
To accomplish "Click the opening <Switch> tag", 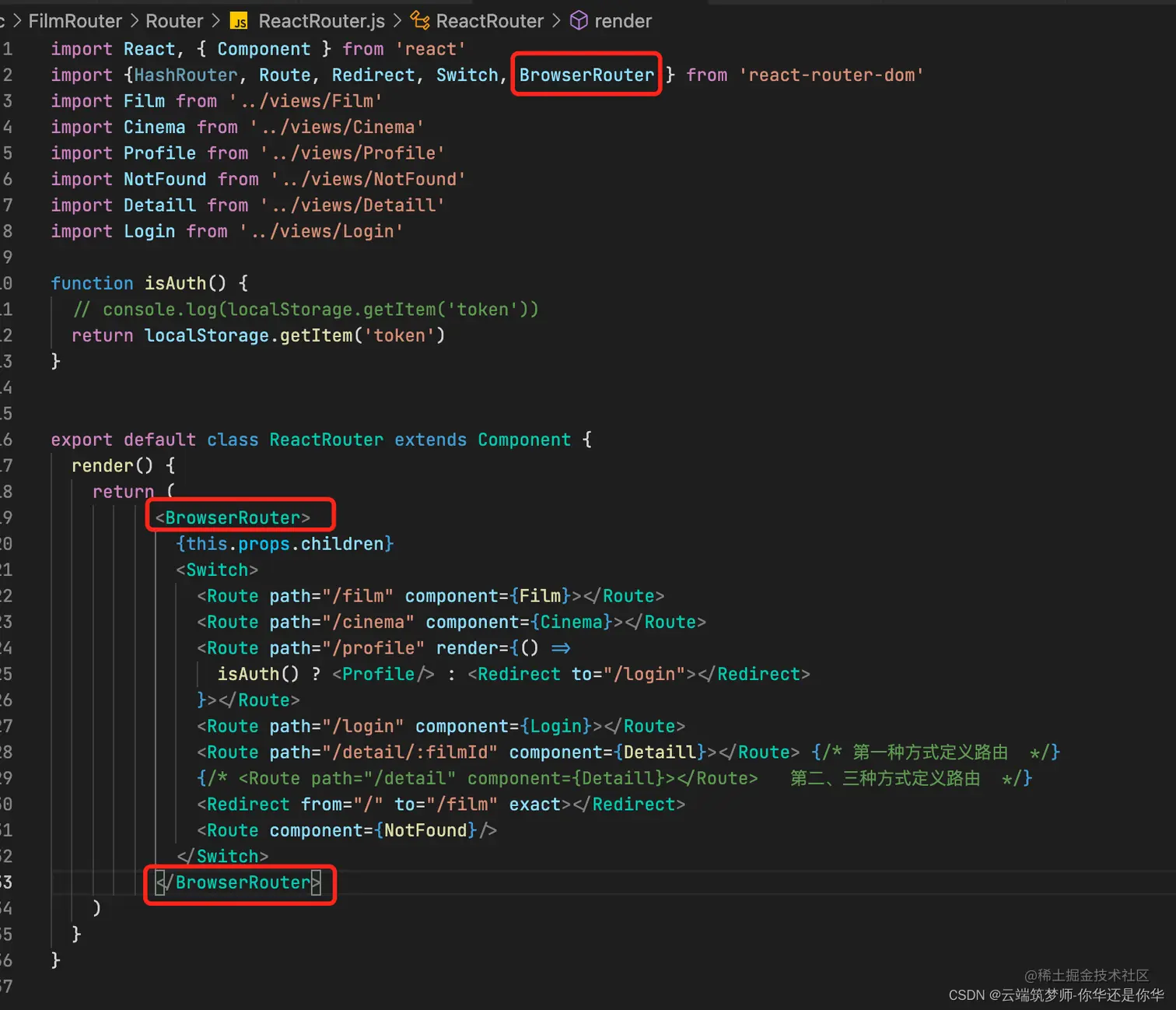I will (217, 570).
